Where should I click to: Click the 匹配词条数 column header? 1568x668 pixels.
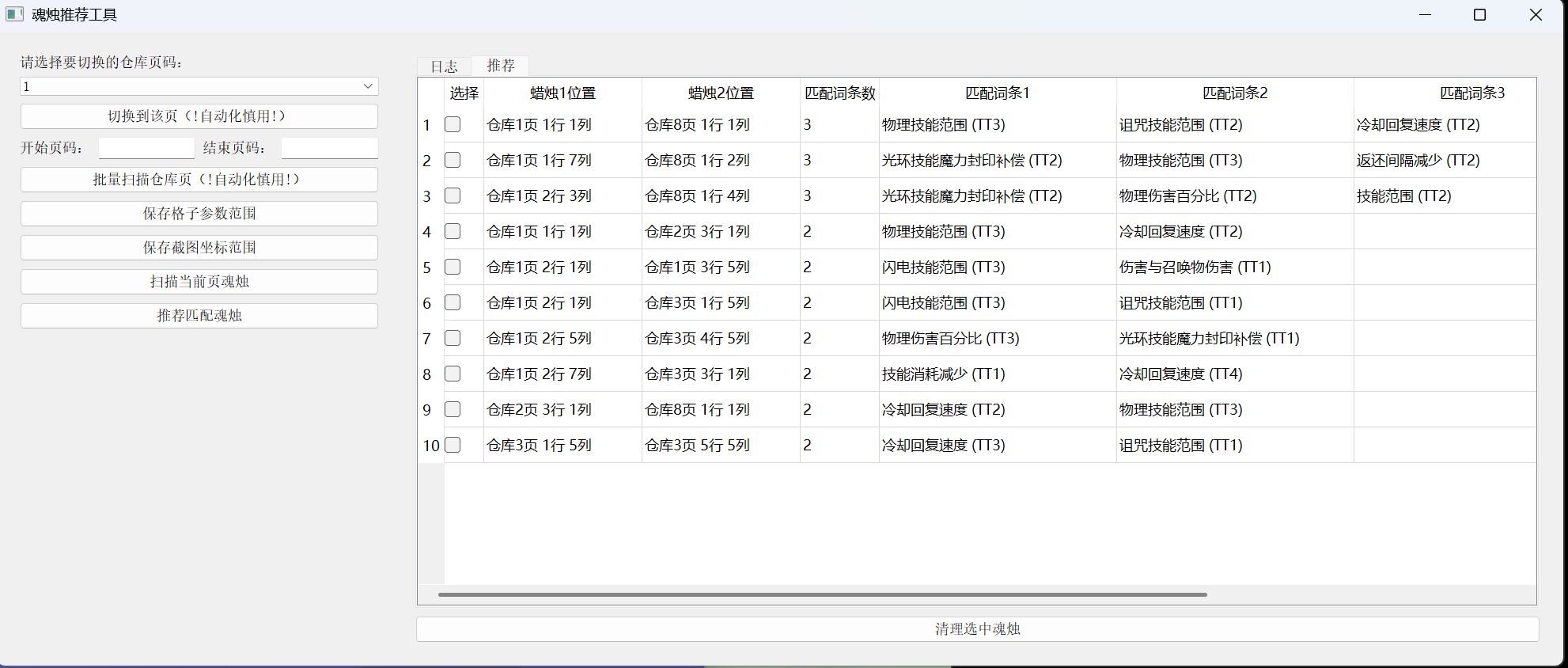(x=840, y=93)
